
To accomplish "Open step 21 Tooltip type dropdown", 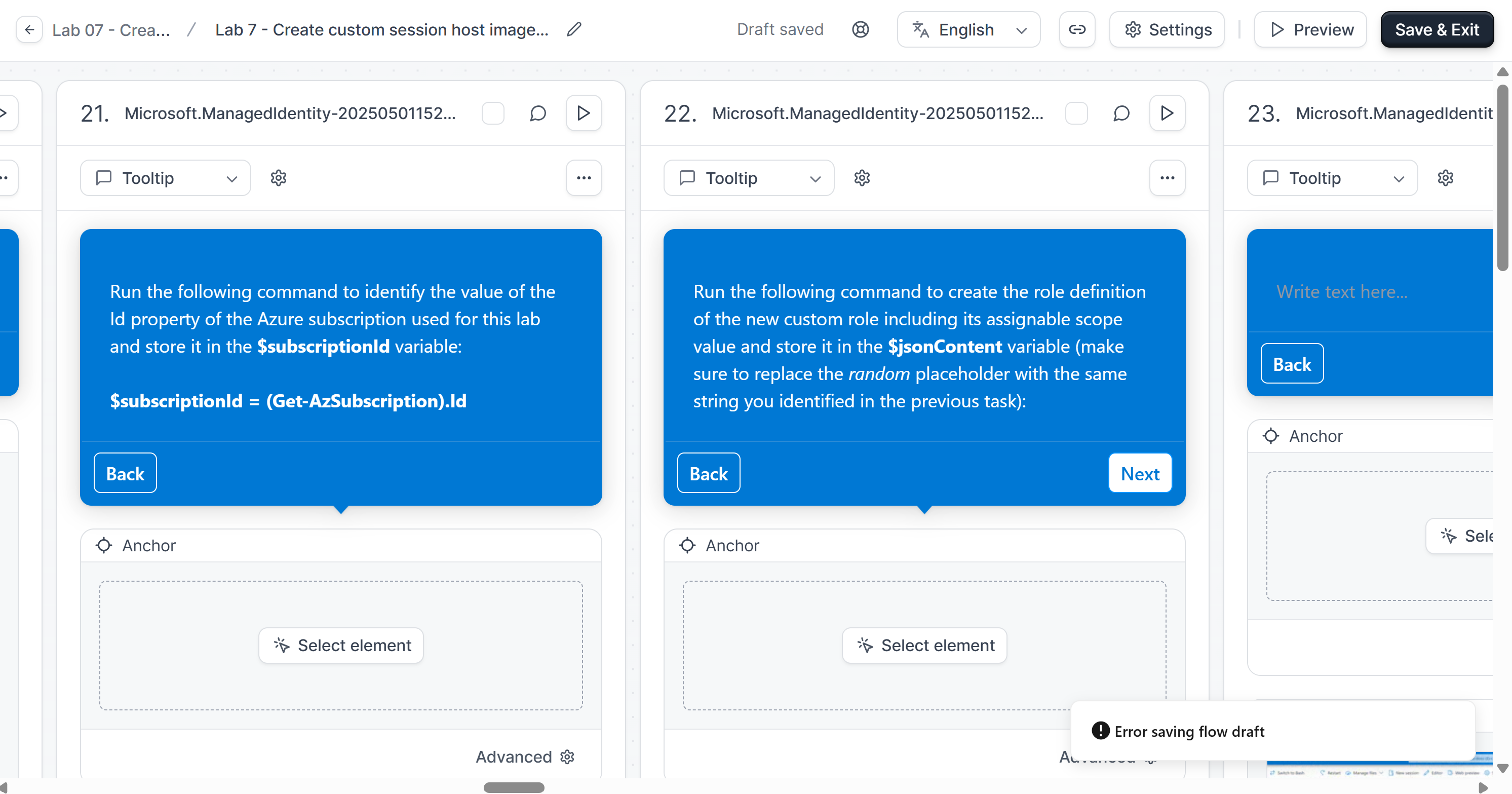I will pos(166,178).
